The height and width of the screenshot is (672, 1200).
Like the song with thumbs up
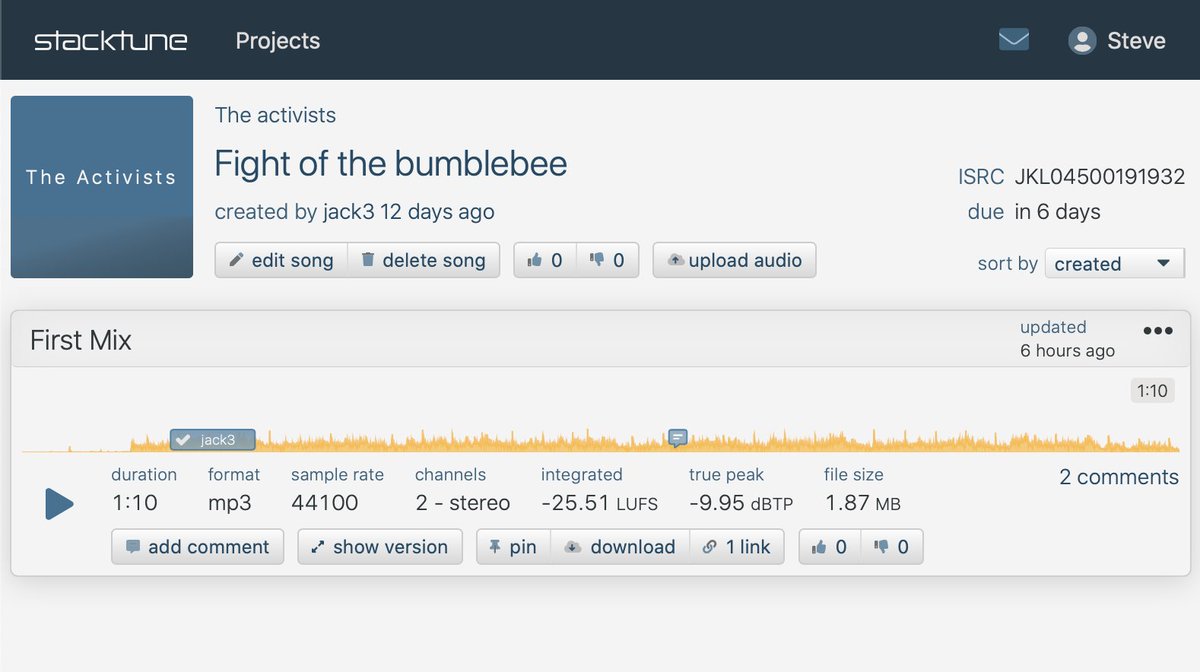pos(545,260)
